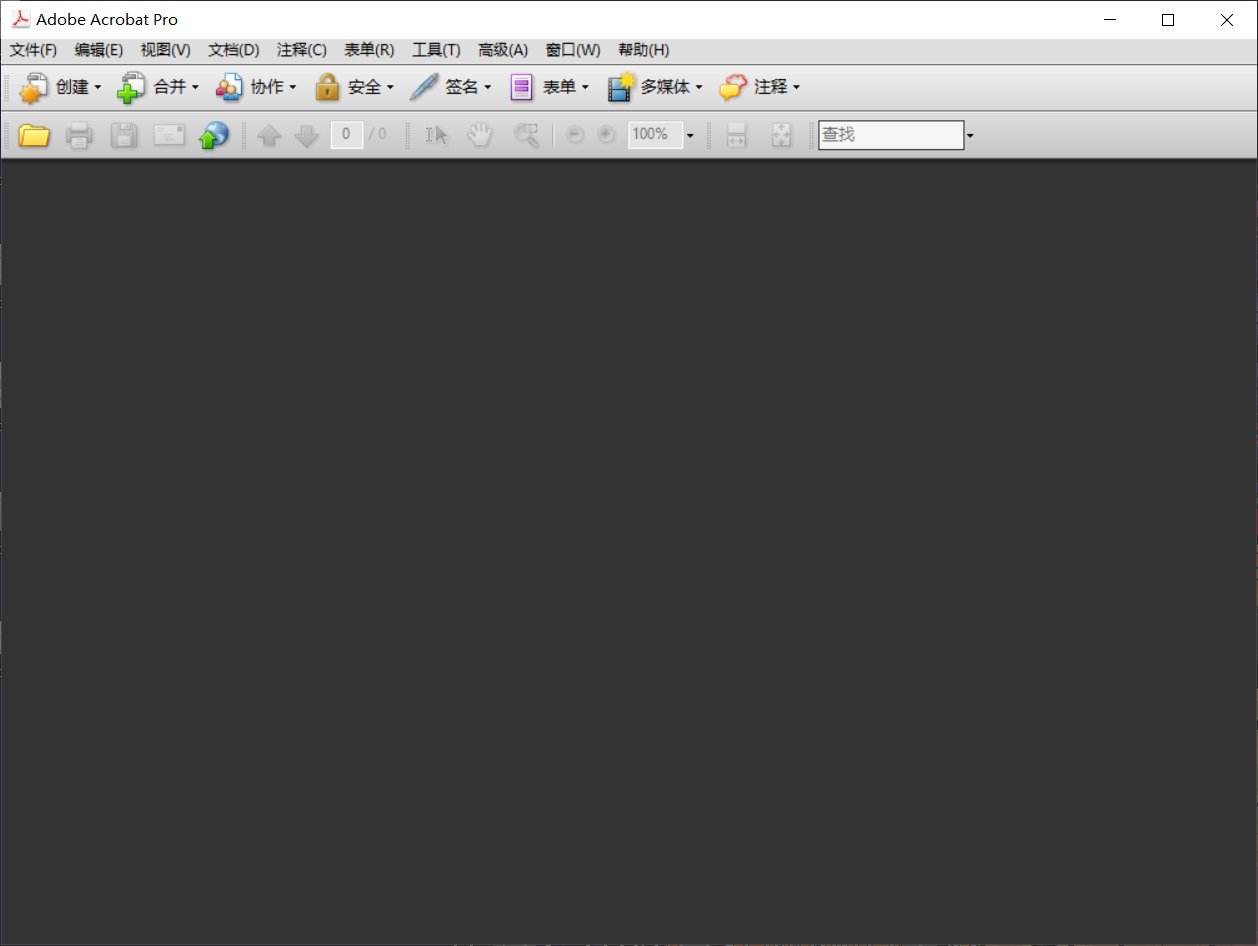Expand the 签名 dropdown arrow
This screenshot has width=1258, height=946.
click(x=488, y=88)
